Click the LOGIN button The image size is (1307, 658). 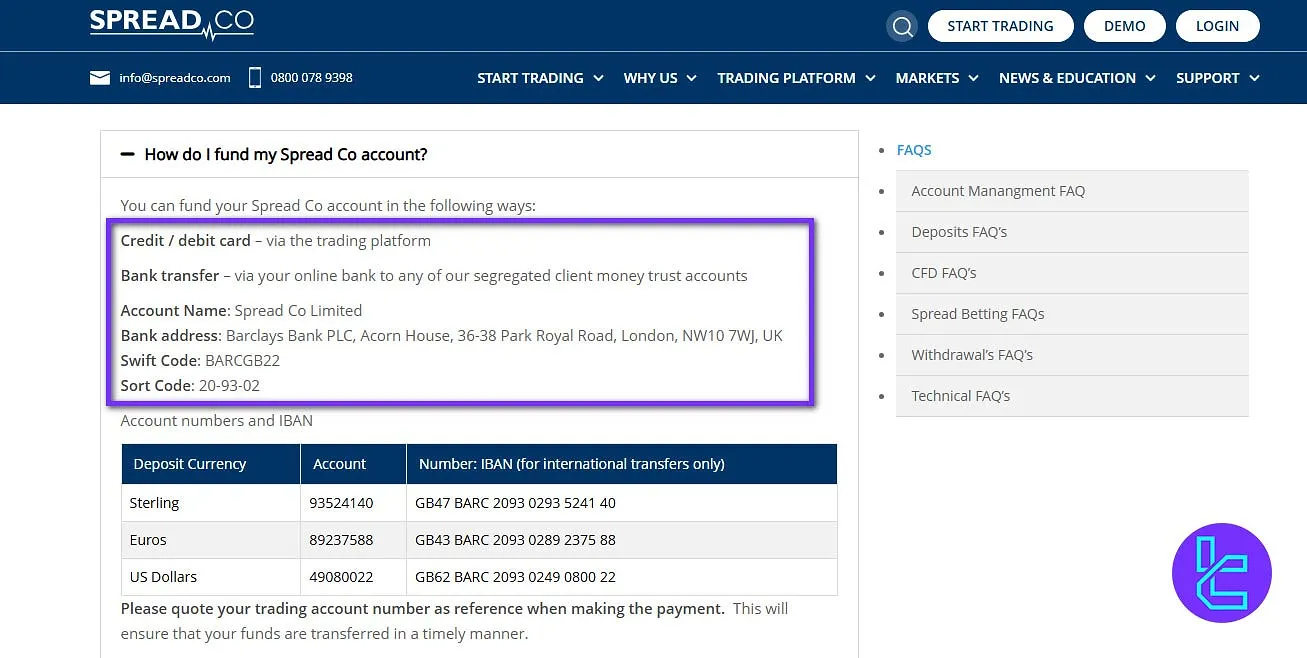point(1217,25)
